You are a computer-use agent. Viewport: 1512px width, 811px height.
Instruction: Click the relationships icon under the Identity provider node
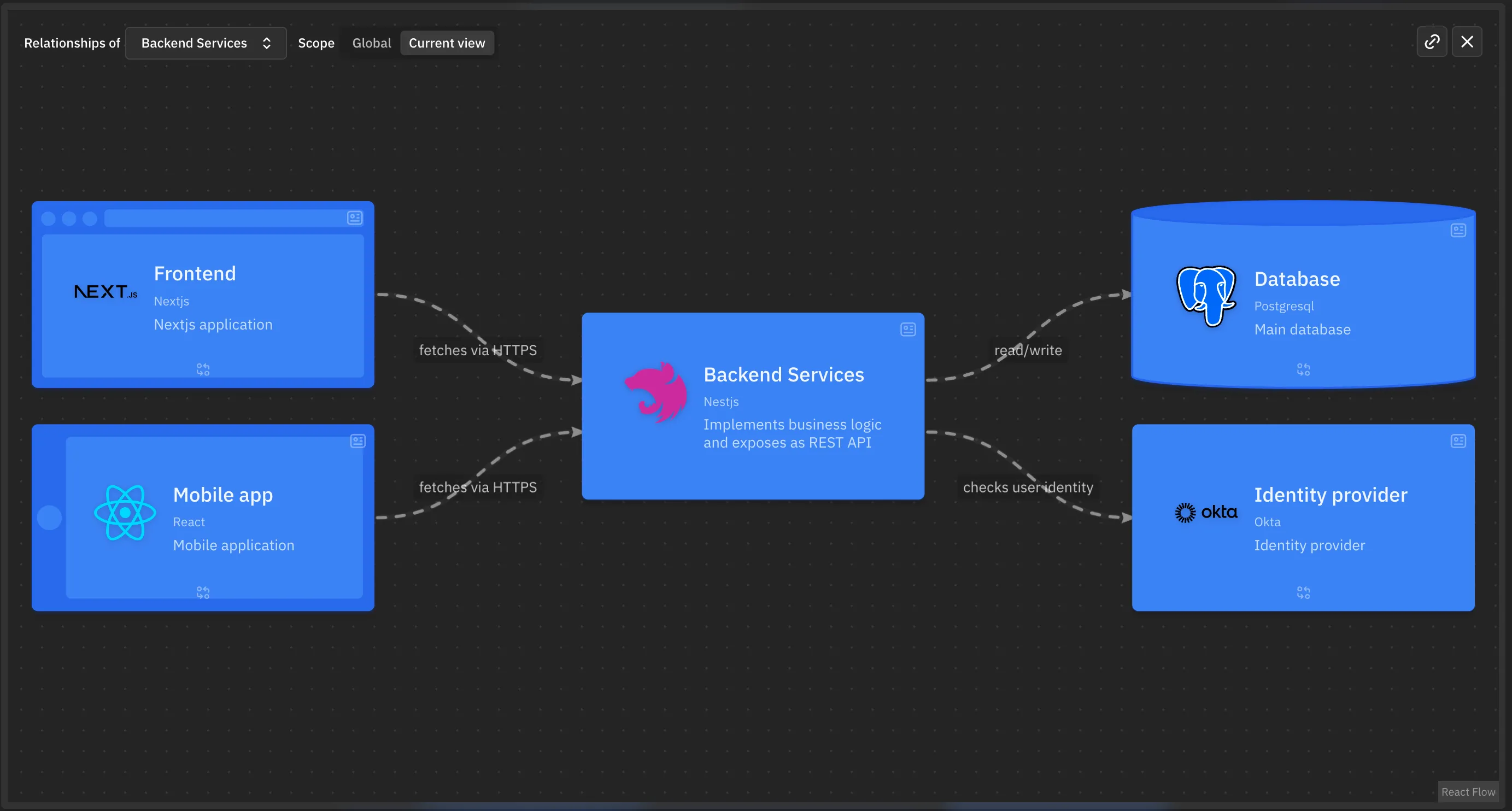tap(1303, 593)
